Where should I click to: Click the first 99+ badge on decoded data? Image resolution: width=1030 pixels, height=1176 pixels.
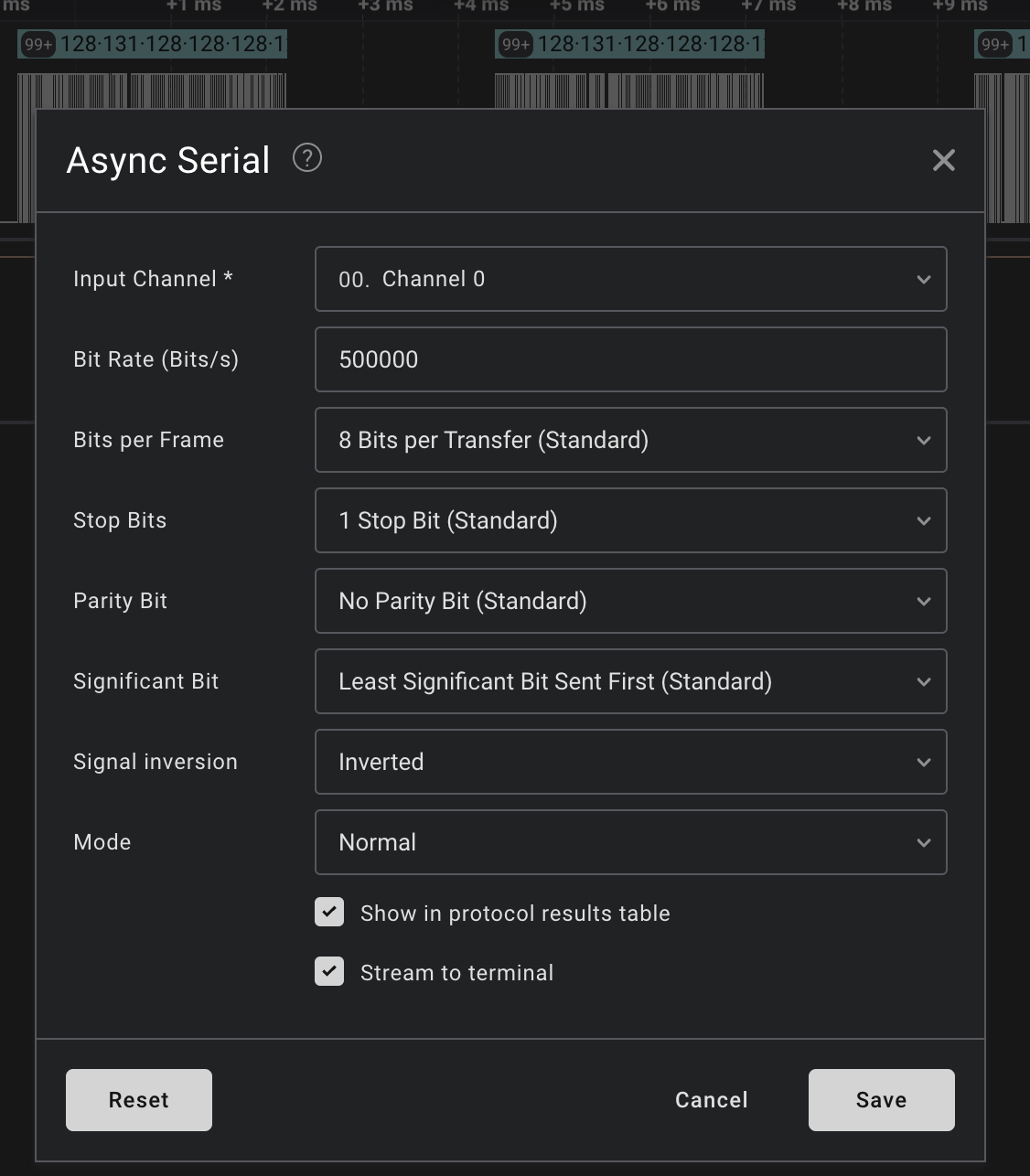pos(38,45)
